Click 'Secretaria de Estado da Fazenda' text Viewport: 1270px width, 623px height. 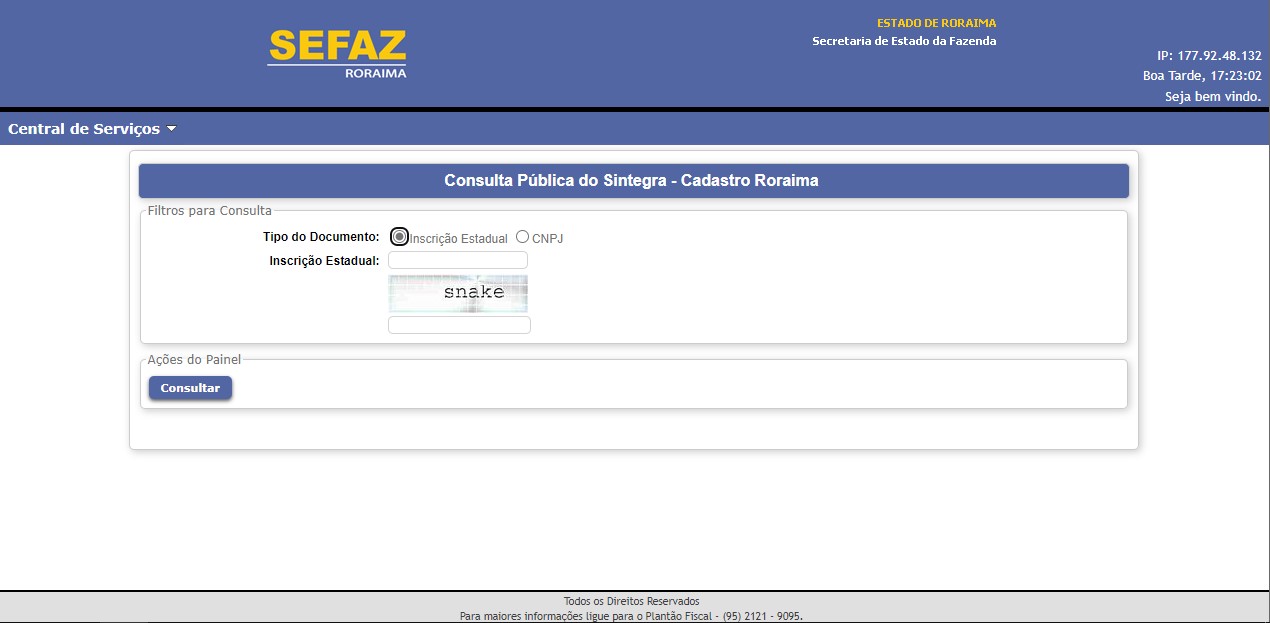pos(904,41)
